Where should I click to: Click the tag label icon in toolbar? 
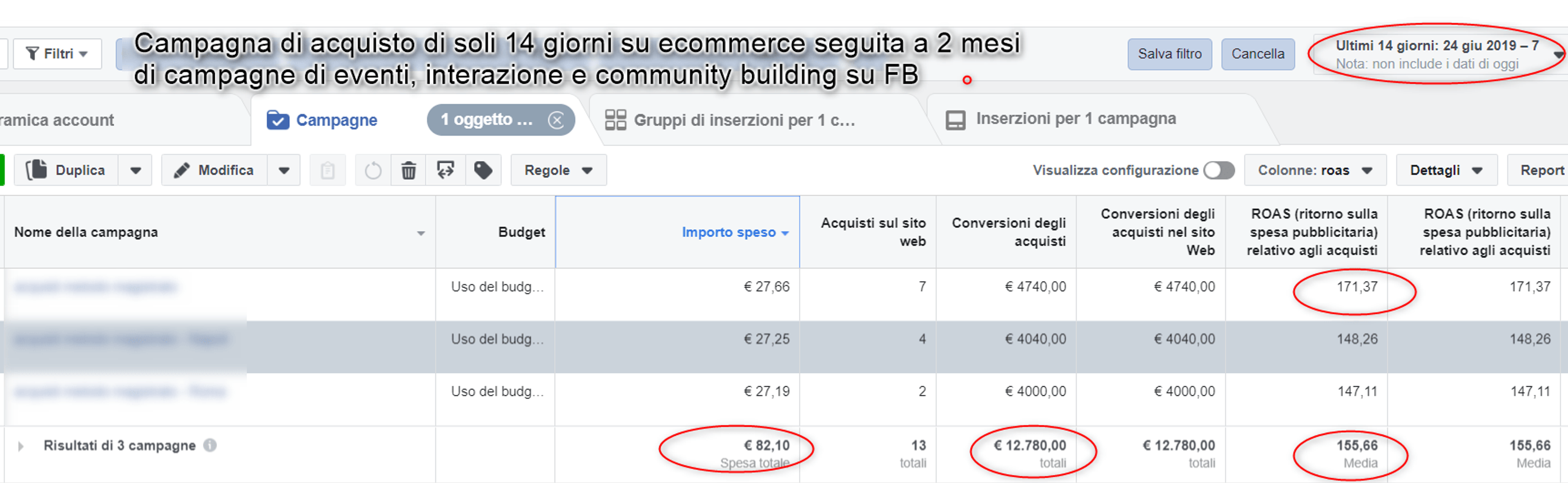click(x=483, y=170)
